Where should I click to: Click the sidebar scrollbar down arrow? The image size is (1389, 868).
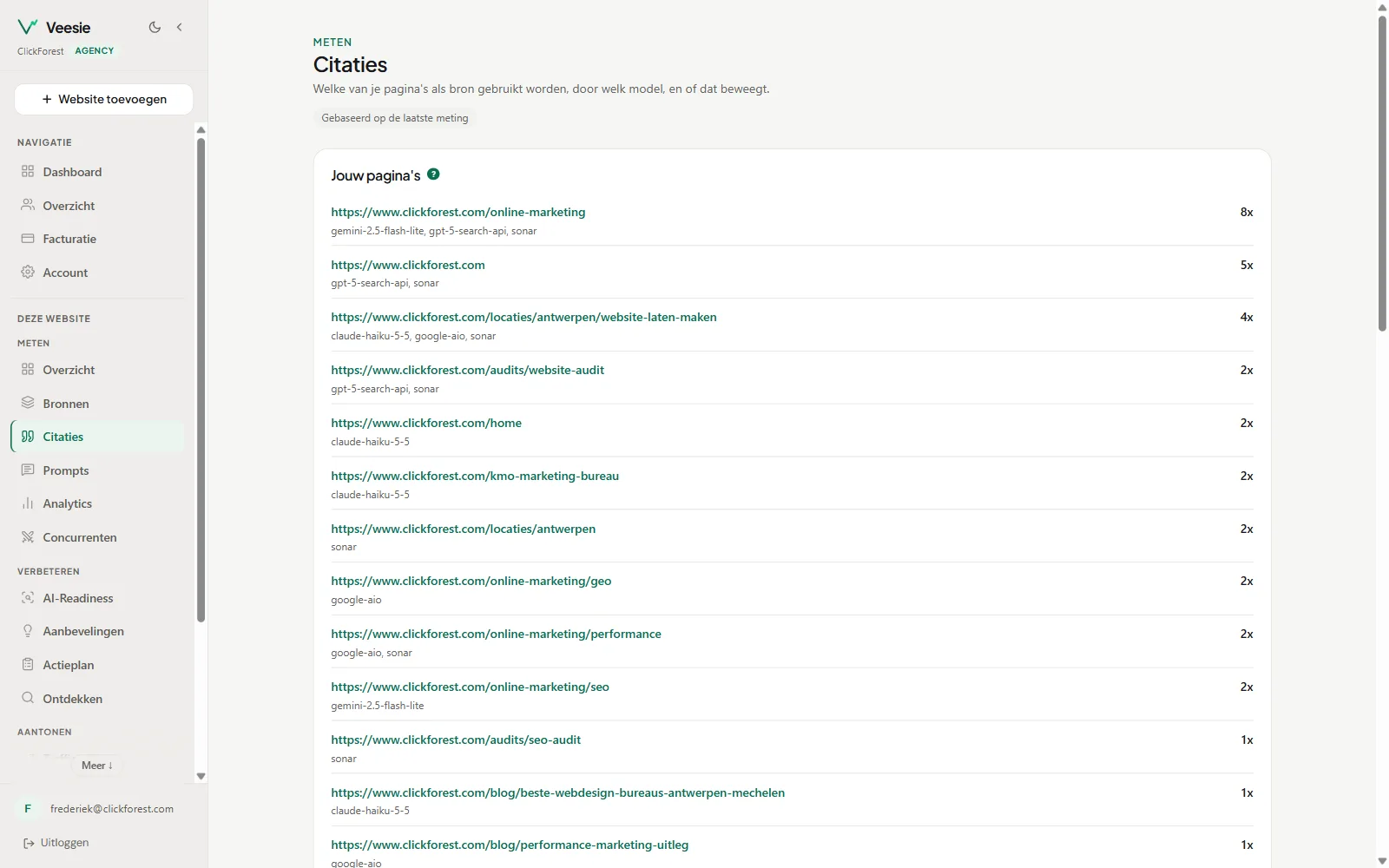(201, 777)
